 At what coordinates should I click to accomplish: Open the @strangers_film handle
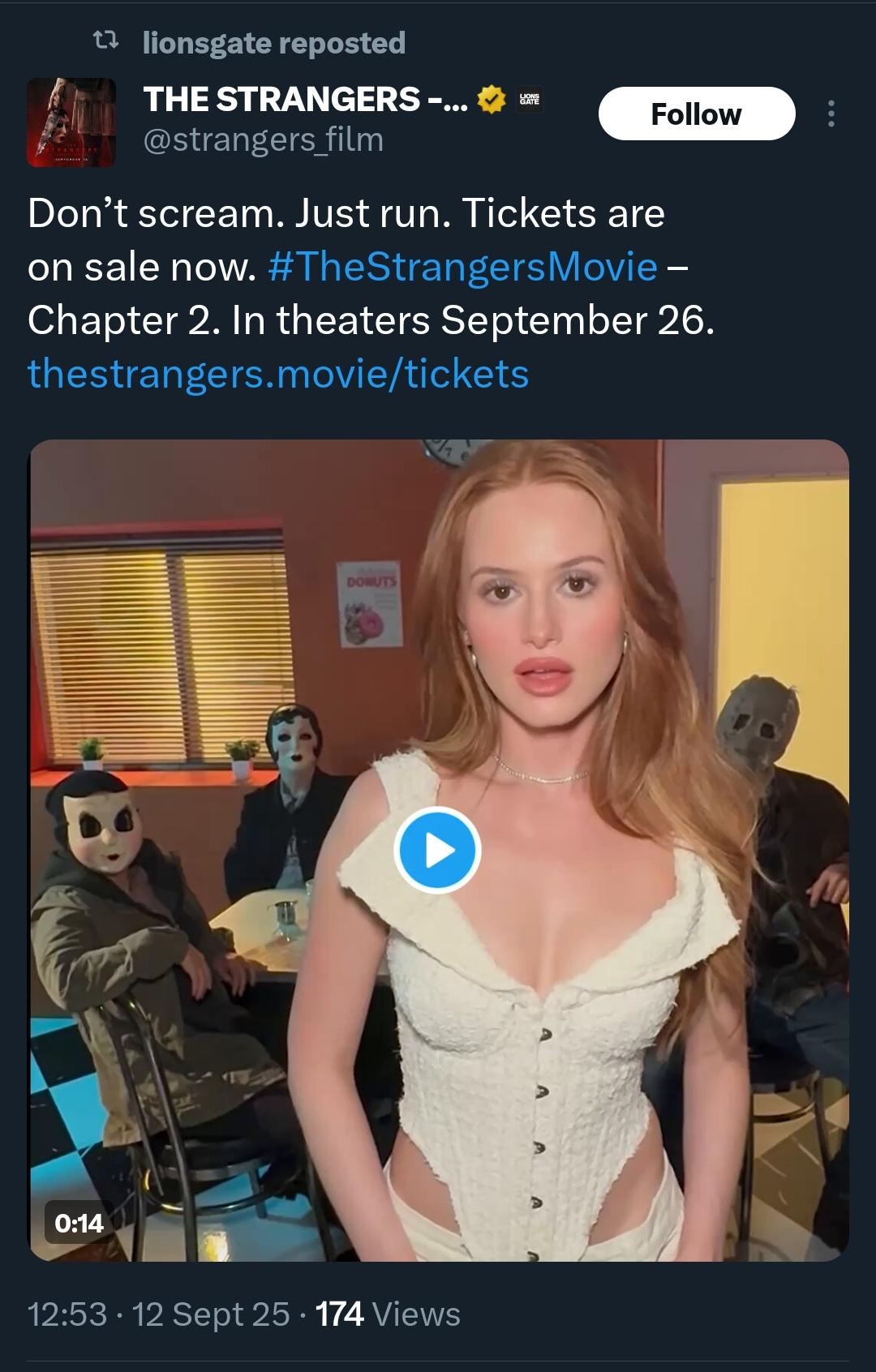[x=263, y=140]
